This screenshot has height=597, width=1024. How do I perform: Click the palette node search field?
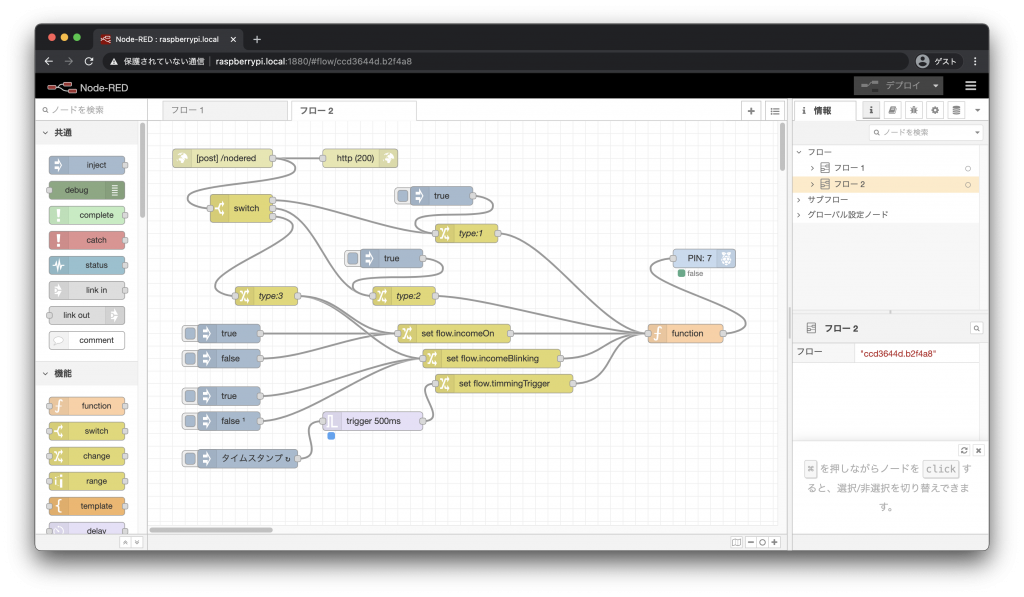(90, 110)
